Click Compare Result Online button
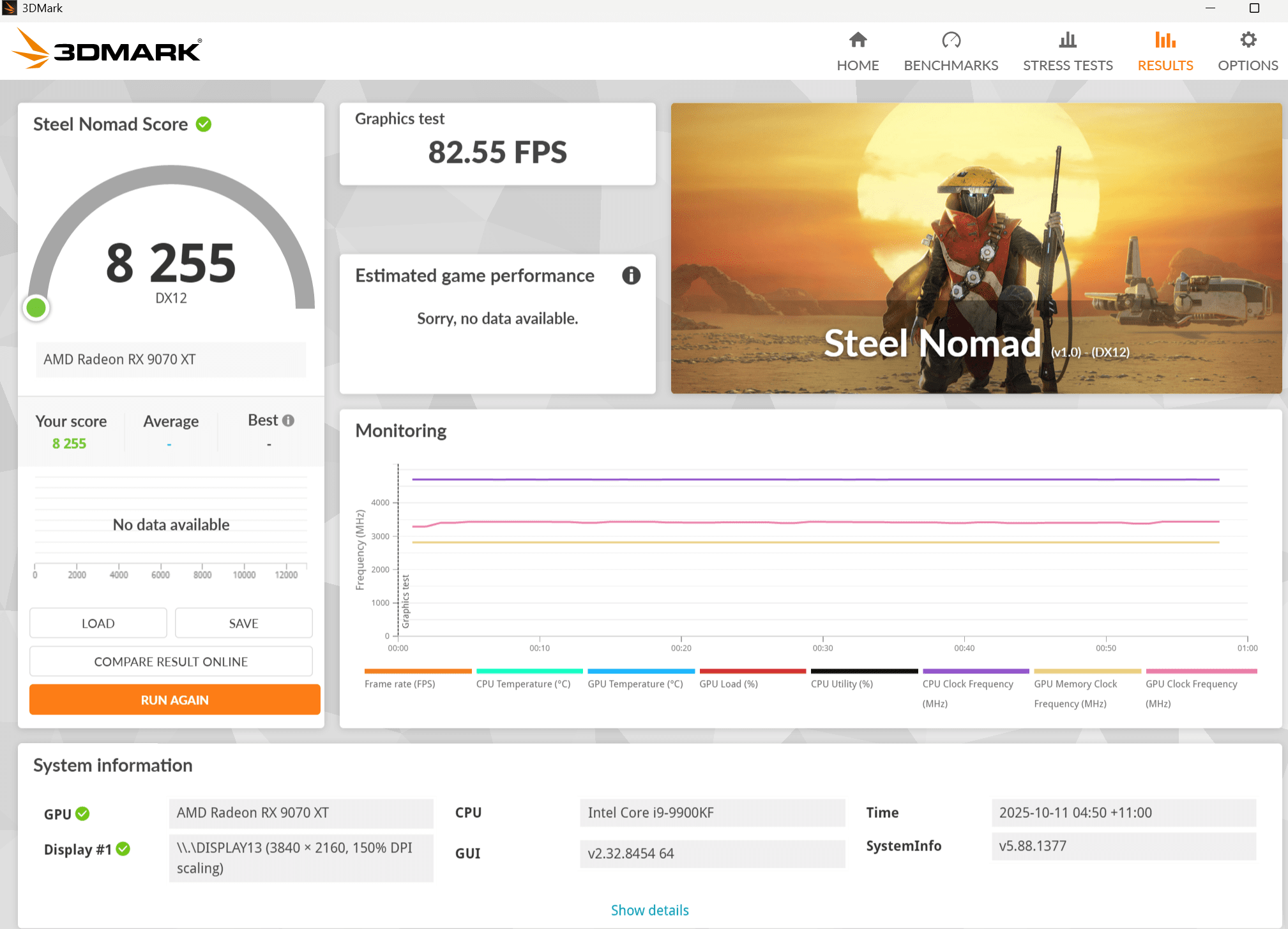This screenshot has height=929, width=1288. pyautogui.click(x=170, y=661)
